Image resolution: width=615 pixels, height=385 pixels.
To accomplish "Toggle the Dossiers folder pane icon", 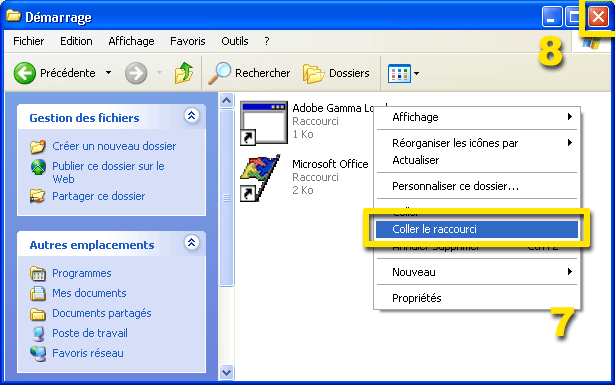I will tap(313, 73).
